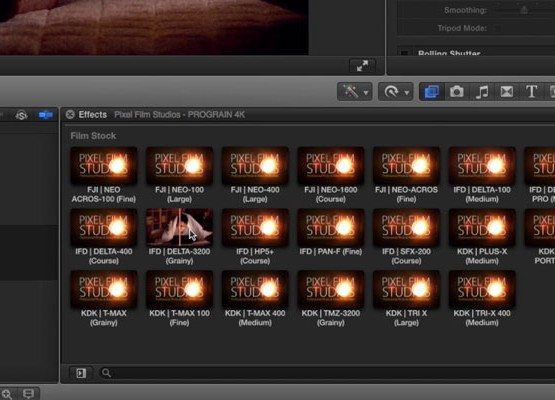Close the Effects browser panel
The image size is (555, 400).
70,114
